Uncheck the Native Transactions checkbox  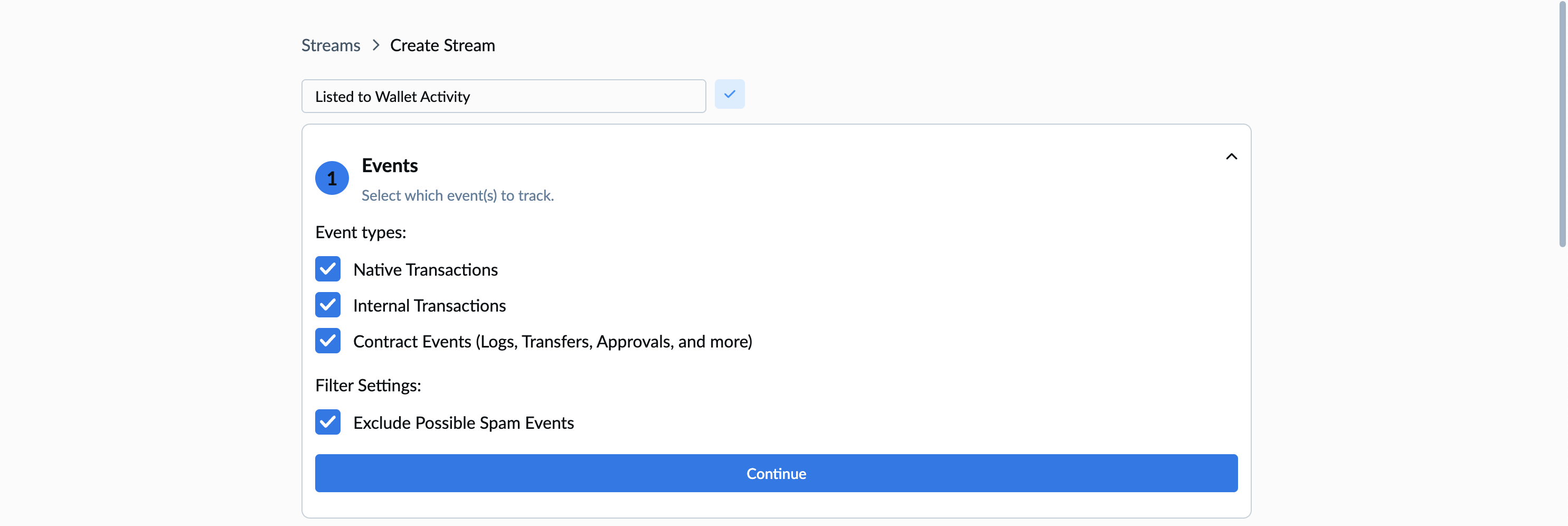click(327, 269)
